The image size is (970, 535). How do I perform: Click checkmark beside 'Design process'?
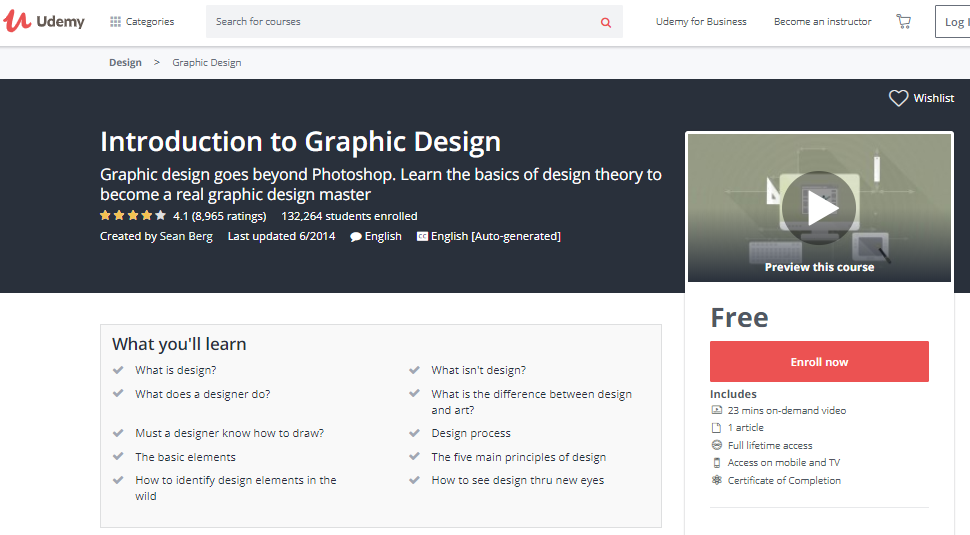pos(414,433)
